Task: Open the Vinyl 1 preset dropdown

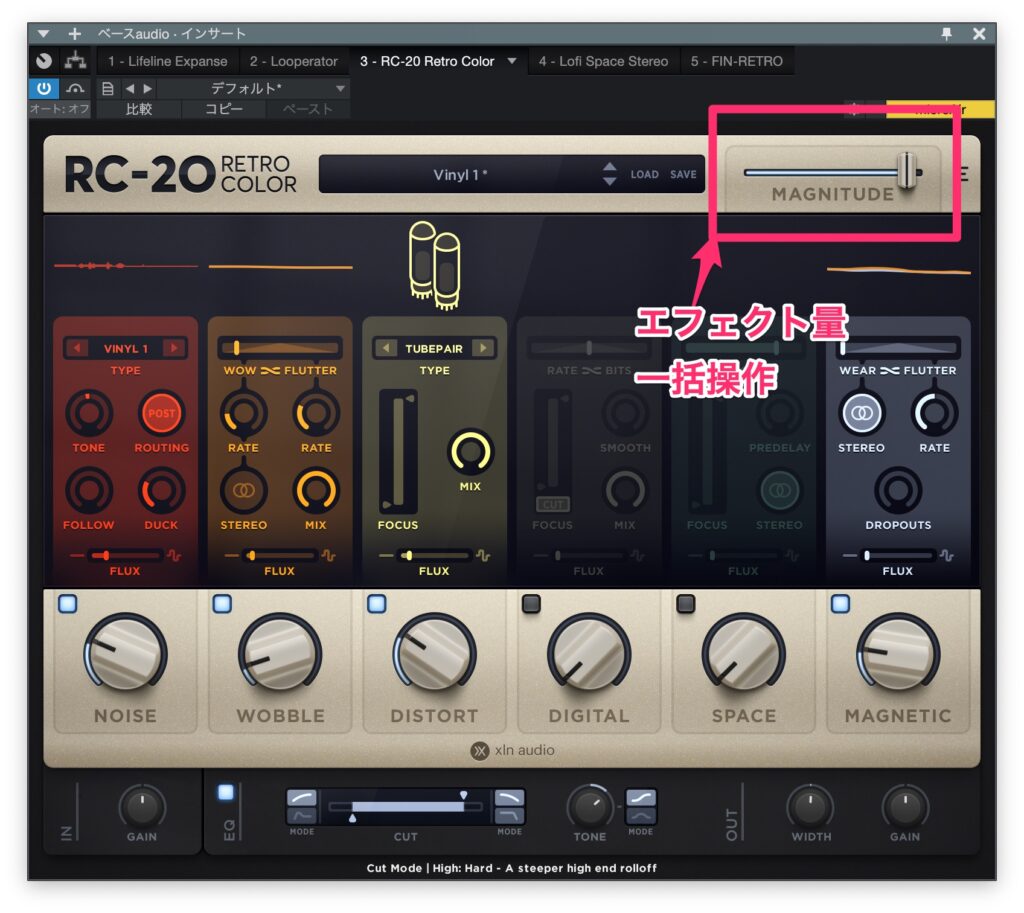Action: click(x=462, y=173)
